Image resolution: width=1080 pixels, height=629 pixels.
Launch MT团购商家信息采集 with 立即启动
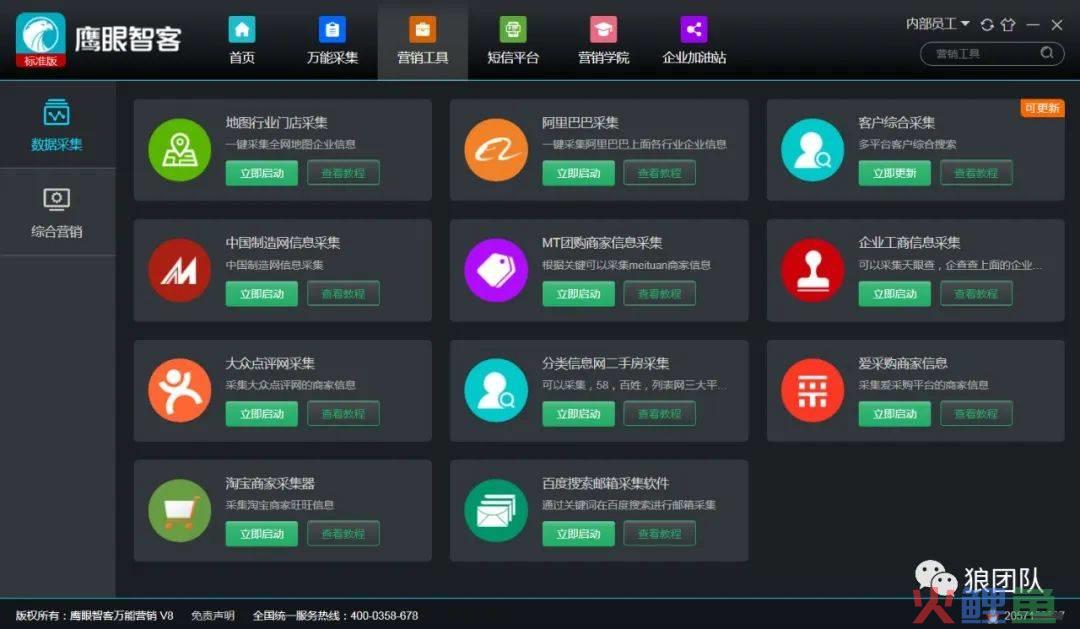tap(578, 293)
